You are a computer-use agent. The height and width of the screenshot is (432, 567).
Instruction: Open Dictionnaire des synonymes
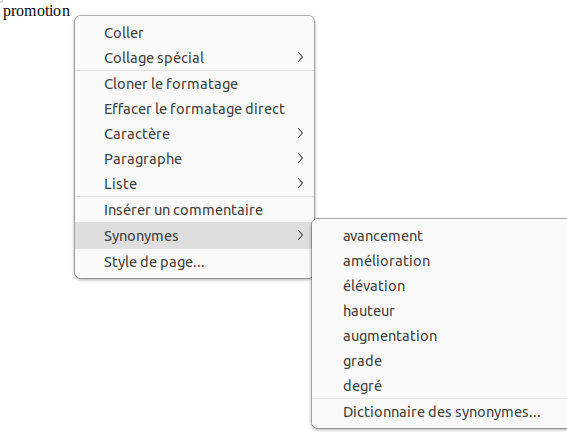click(440, 412)
